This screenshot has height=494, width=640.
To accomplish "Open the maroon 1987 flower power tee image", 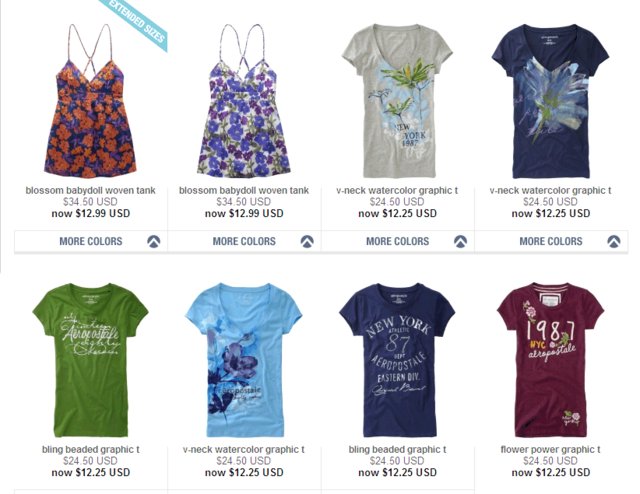I will click(x=551, y=360).
